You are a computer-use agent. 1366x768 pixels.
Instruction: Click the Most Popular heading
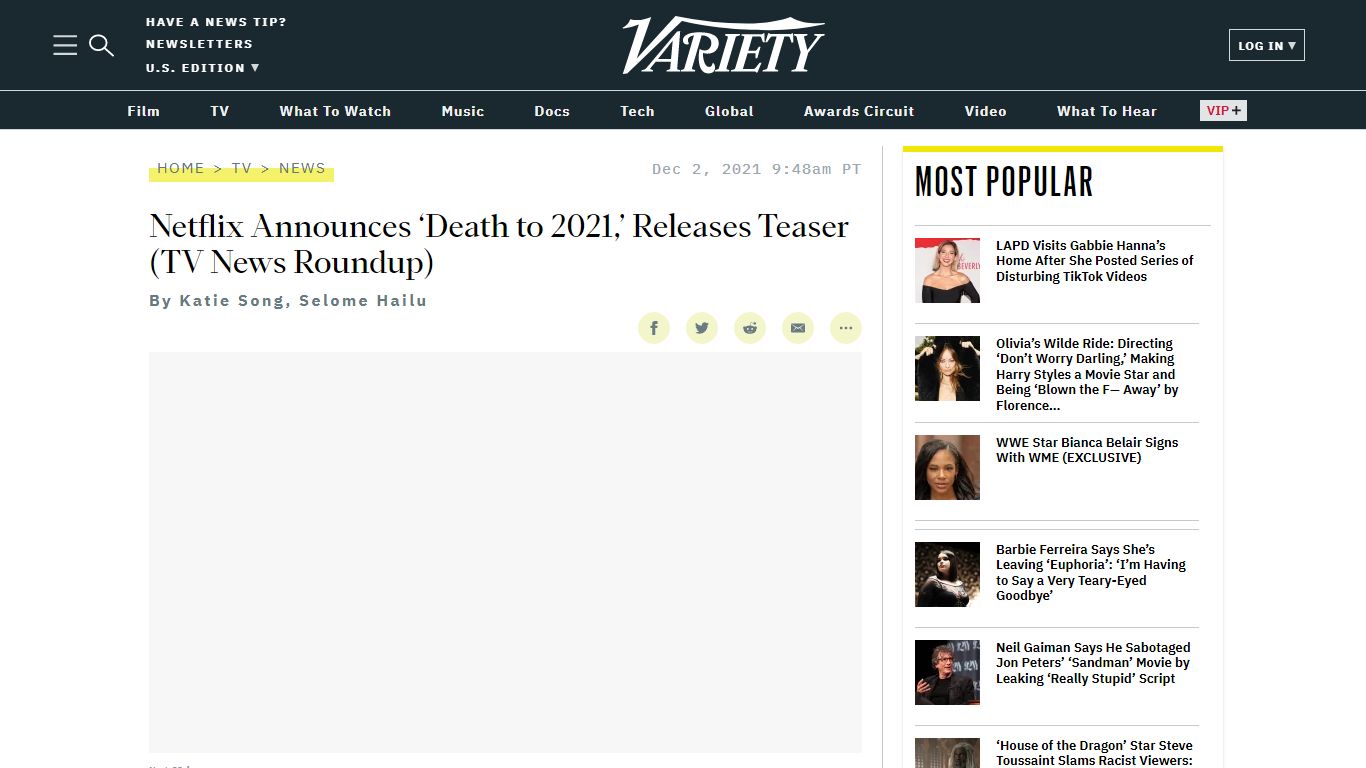[1004, 182]
